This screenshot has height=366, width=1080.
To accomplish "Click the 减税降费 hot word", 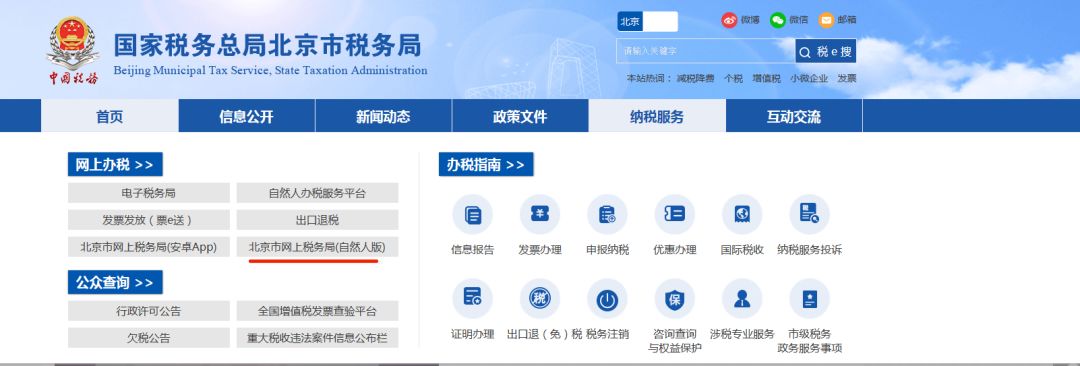I will pos(696,79).
